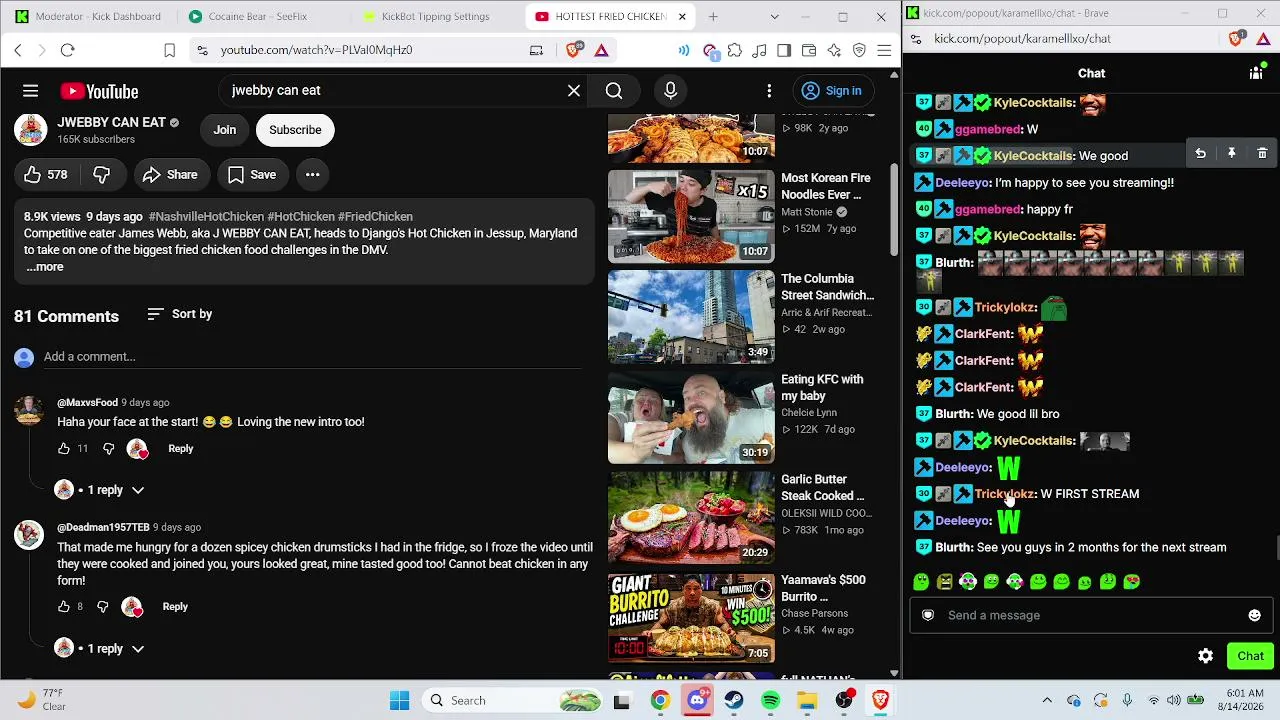Open Discord from the taskbar
The image size is (1280, 720).
pos(697,700)
